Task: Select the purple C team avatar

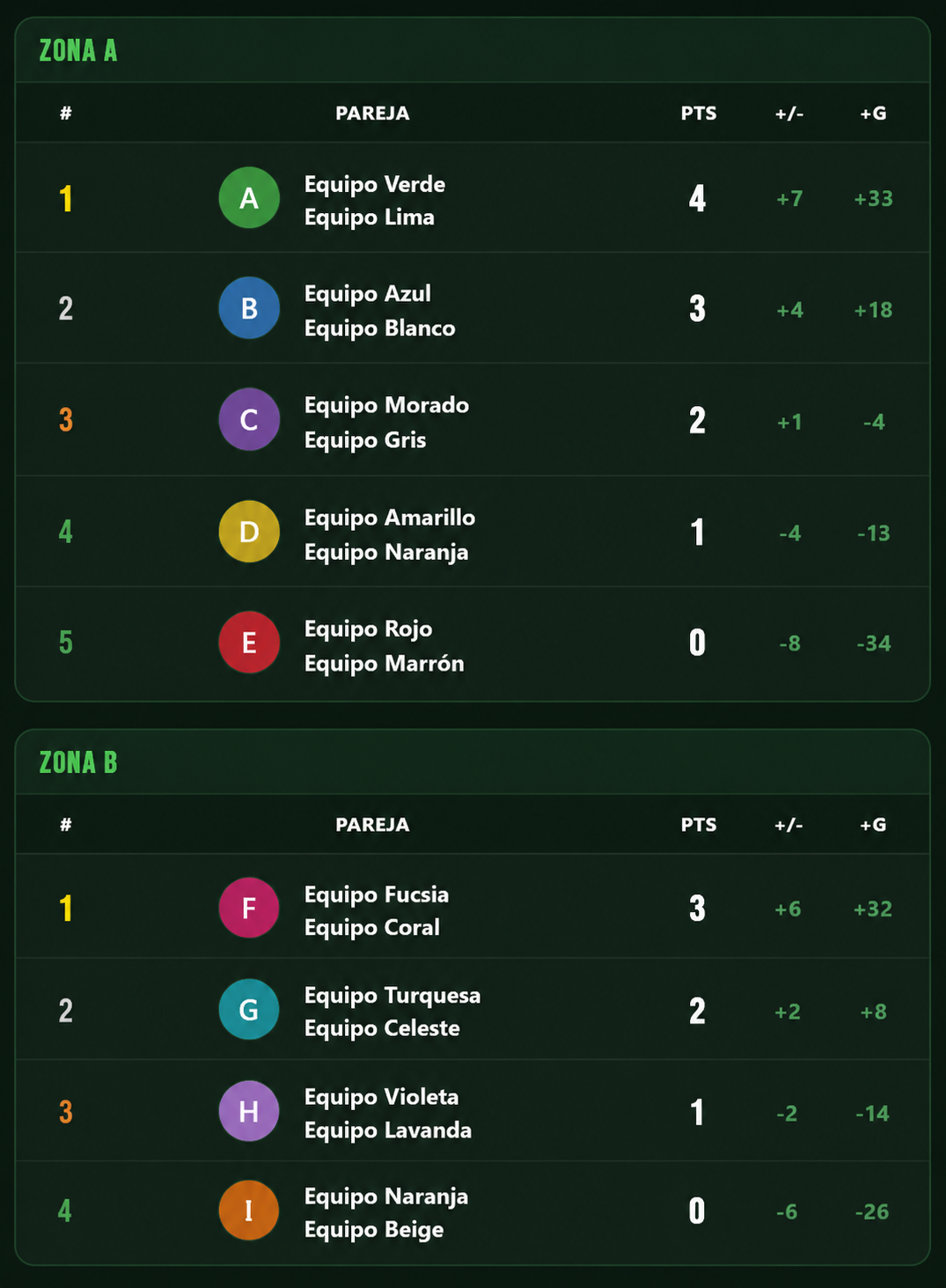Action: (249, 420)
